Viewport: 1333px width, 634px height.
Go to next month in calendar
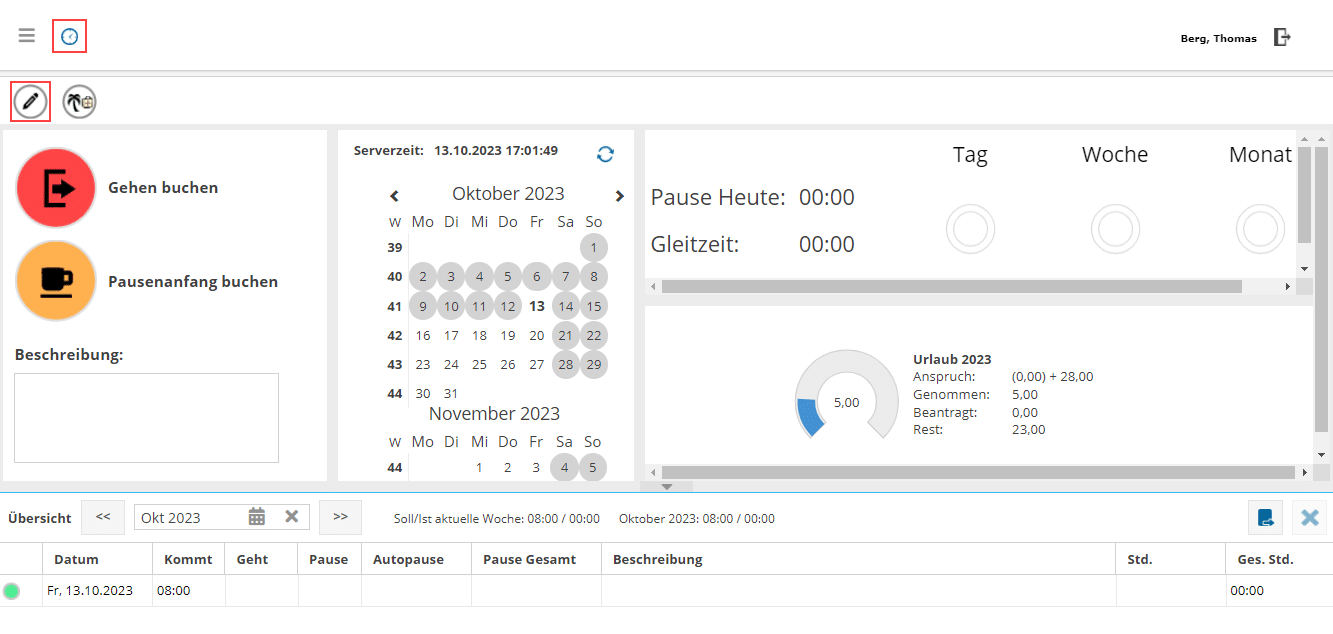tap(619, 196)
